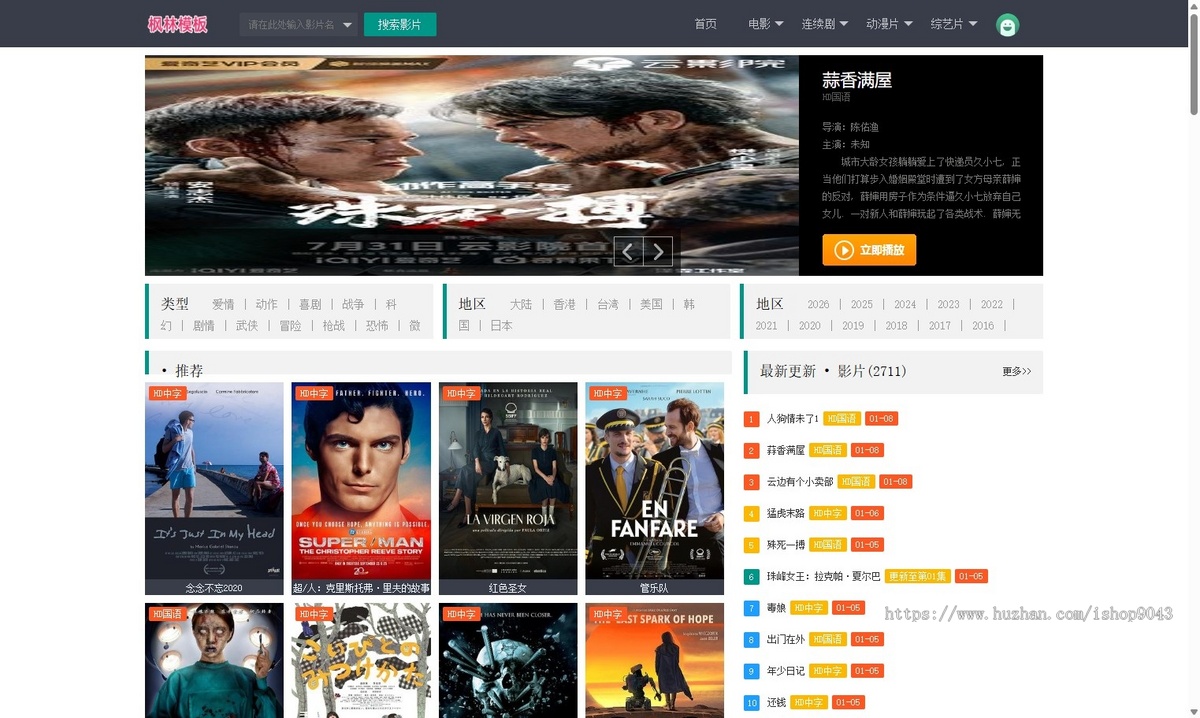
Task: Filter by region 香港
Action: point(565,304)
